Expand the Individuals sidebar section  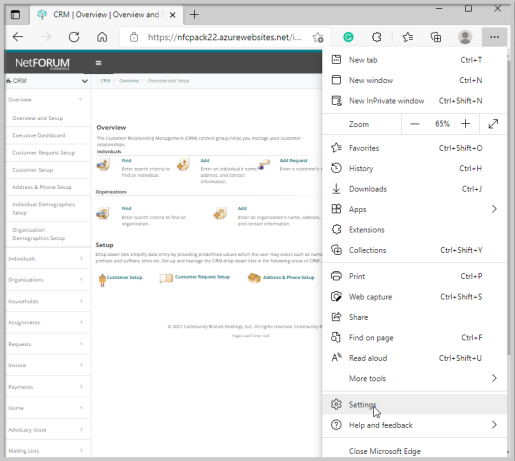(47, 259)
